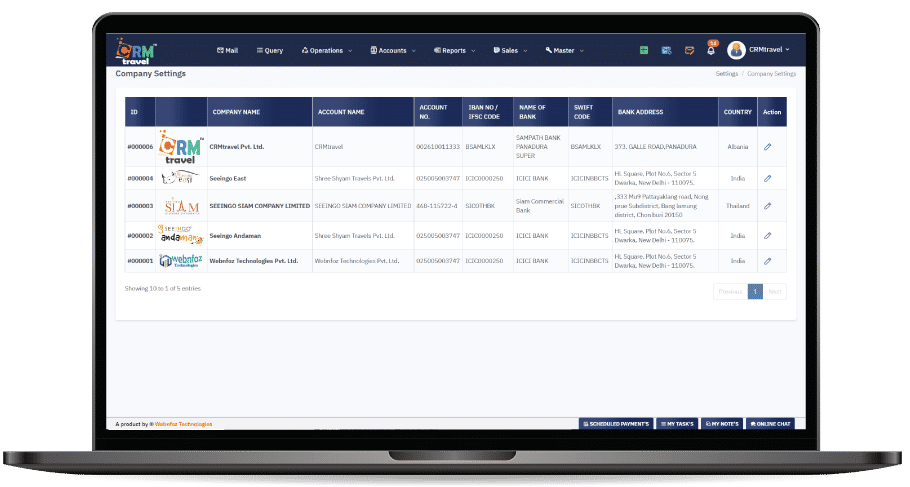Click the Seeingo East logo thumbnail
The height and width of the screenshot is (487, 910).
[x=180, y=178]
